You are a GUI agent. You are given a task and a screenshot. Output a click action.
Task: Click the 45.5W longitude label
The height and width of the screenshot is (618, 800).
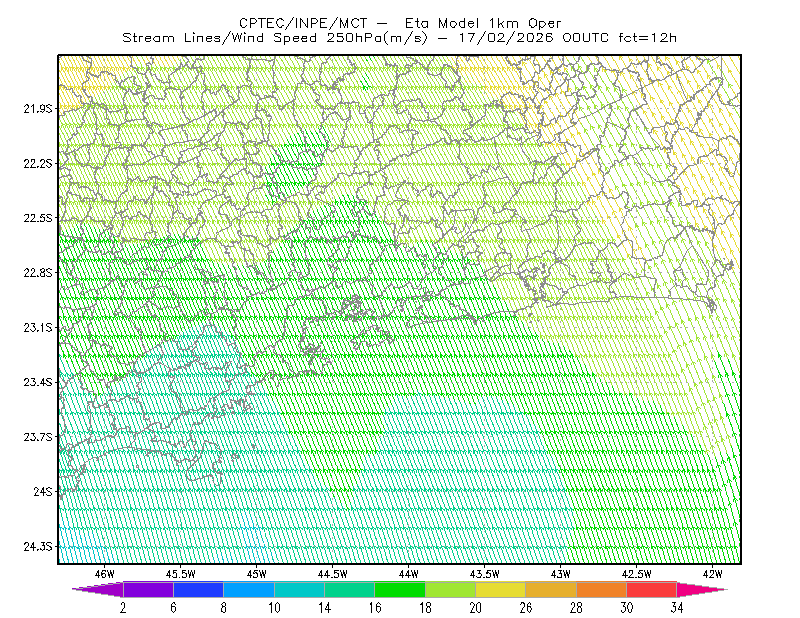[x=181, y=574]
